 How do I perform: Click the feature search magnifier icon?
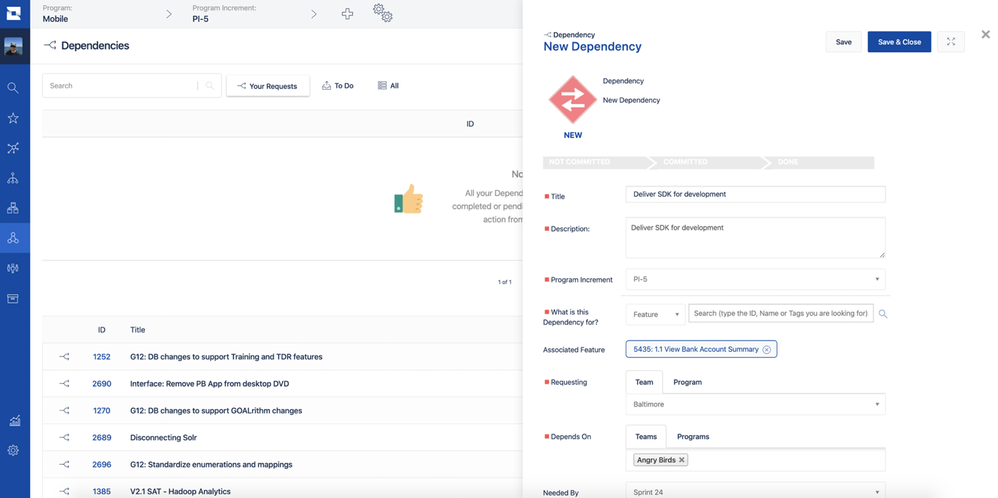(883, 314)
